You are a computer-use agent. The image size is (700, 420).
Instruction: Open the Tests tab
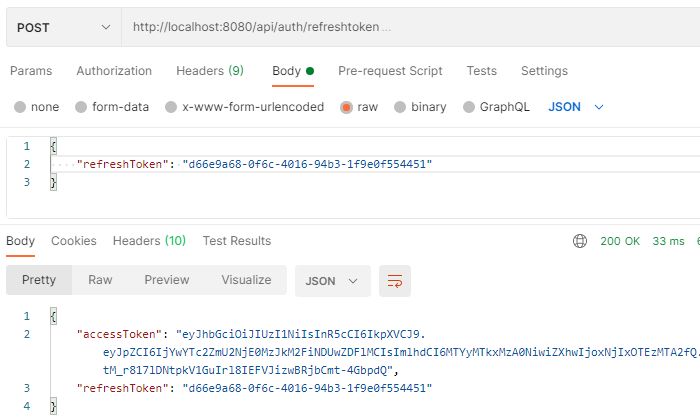(481, 71)
